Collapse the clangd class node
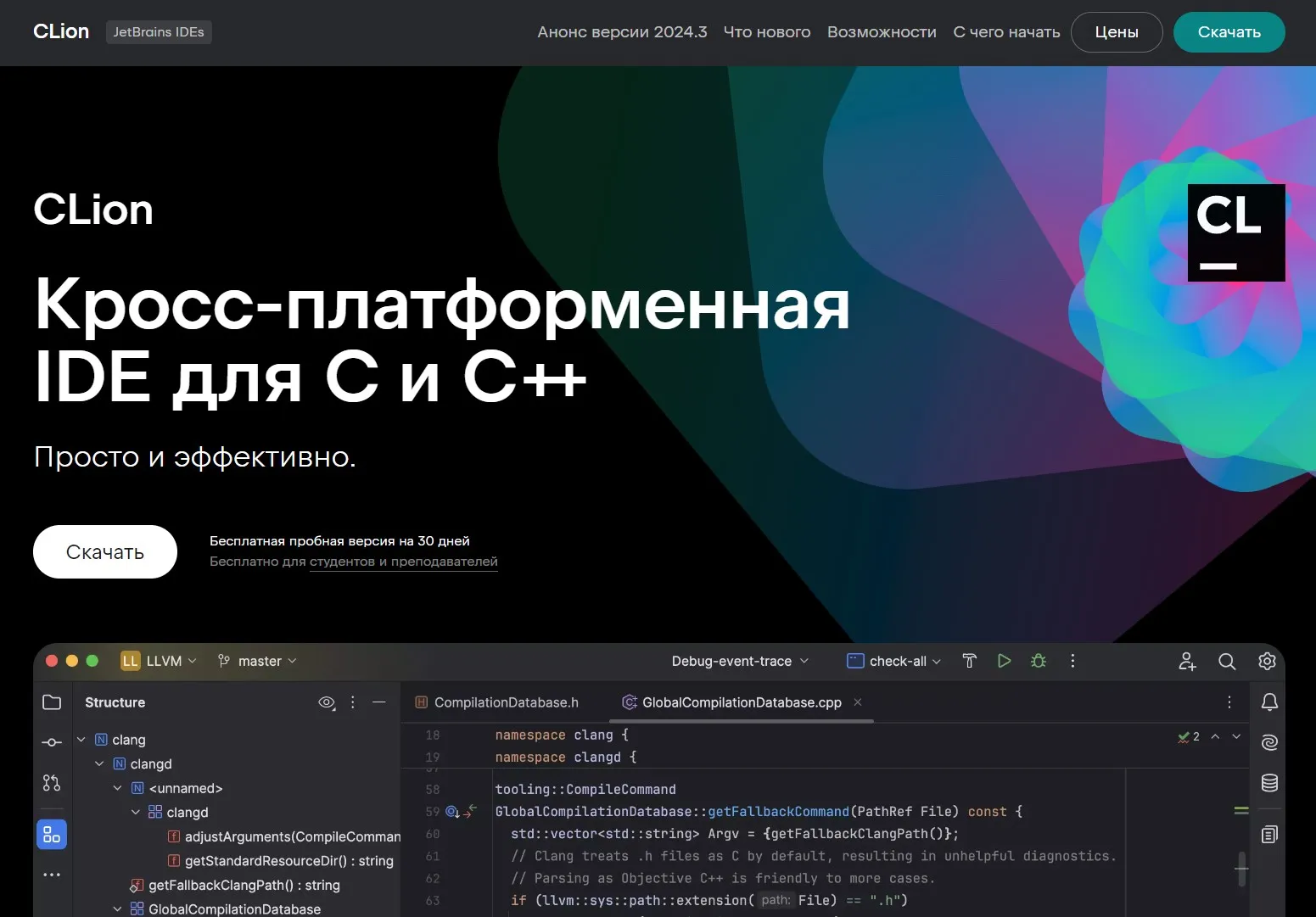Image resolution: width=1316 pixels, height=917 pixels. 136,813
